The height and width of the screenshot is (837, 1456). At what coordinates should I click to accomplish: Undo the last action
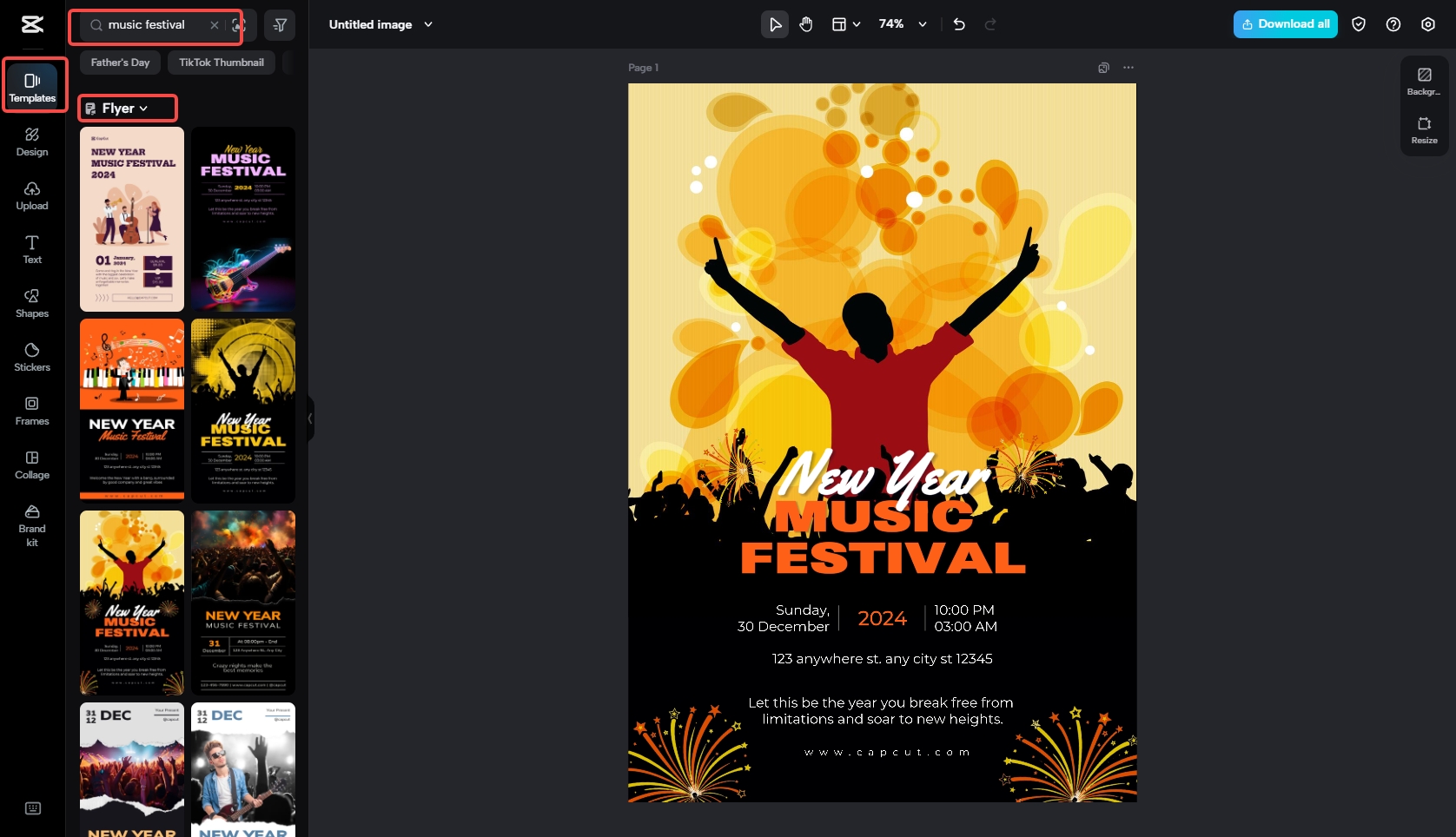click(x=959, y=24)
